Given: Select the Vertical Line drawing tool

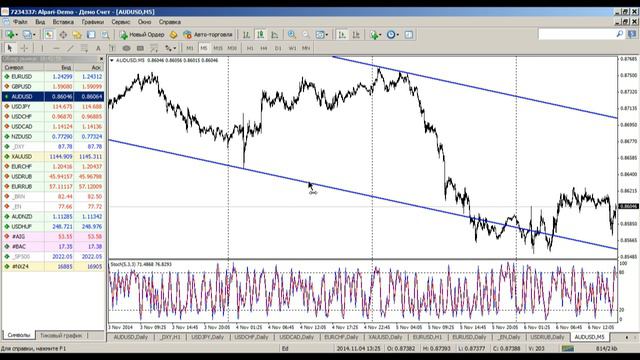Looking at the screenshot, I should [42, 48].
